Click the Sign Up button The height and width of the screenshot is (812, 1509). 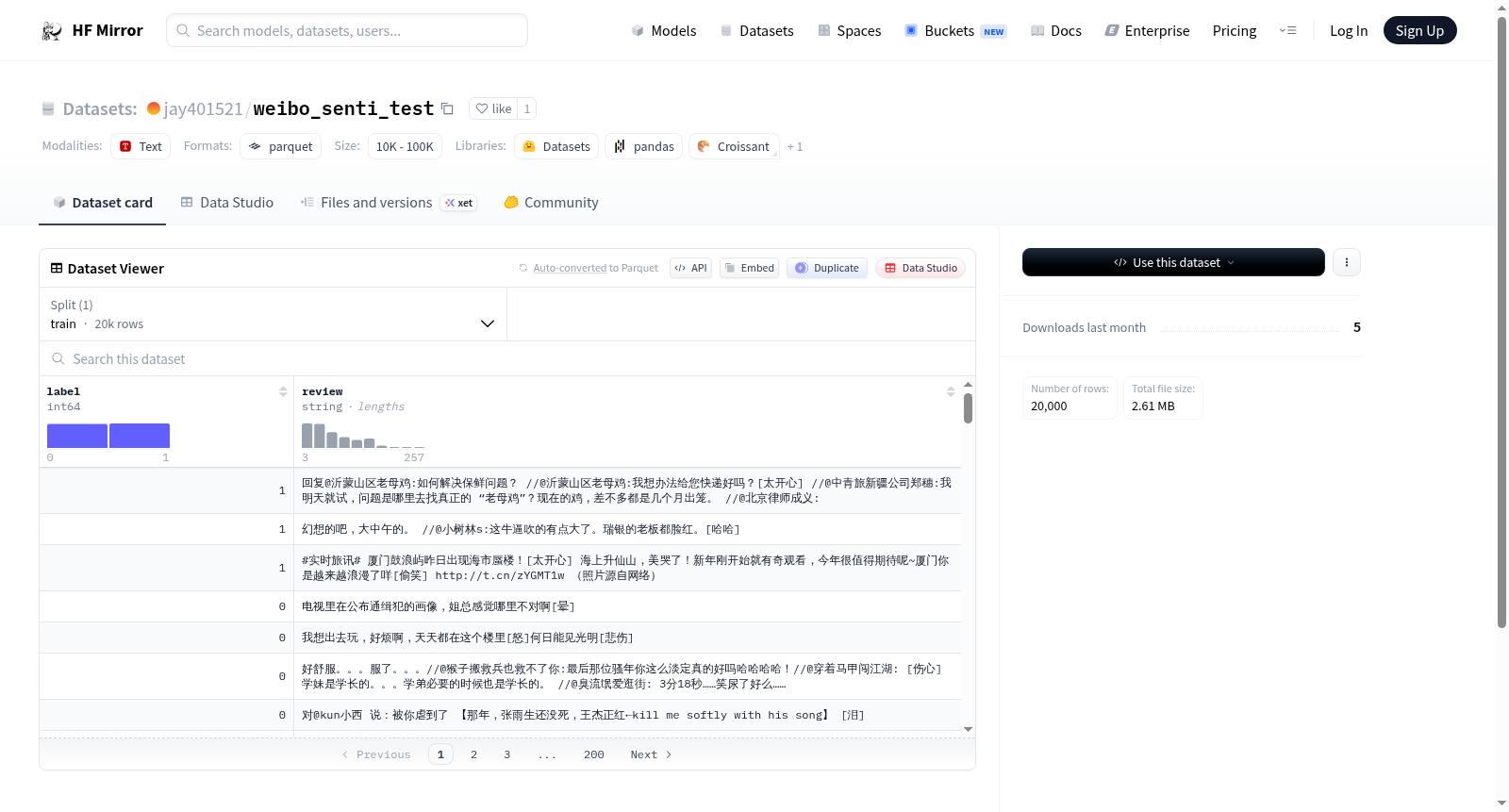point(1420,31)
